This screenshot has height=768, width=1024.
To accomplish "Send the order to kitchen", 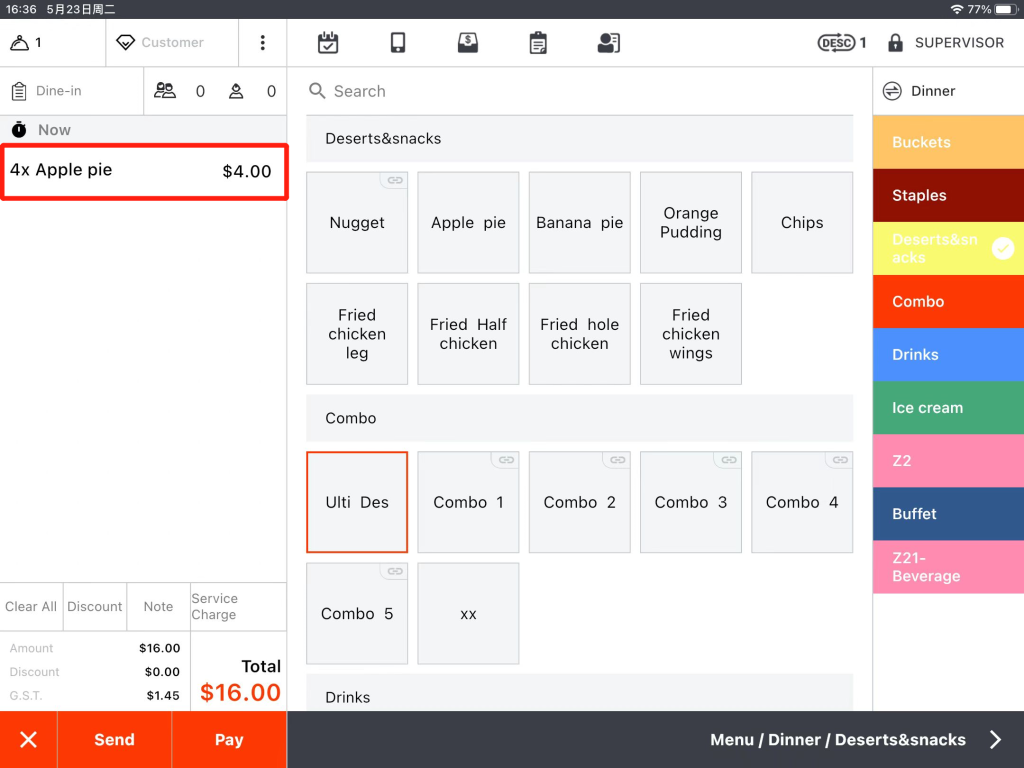I will coord(114,740).
